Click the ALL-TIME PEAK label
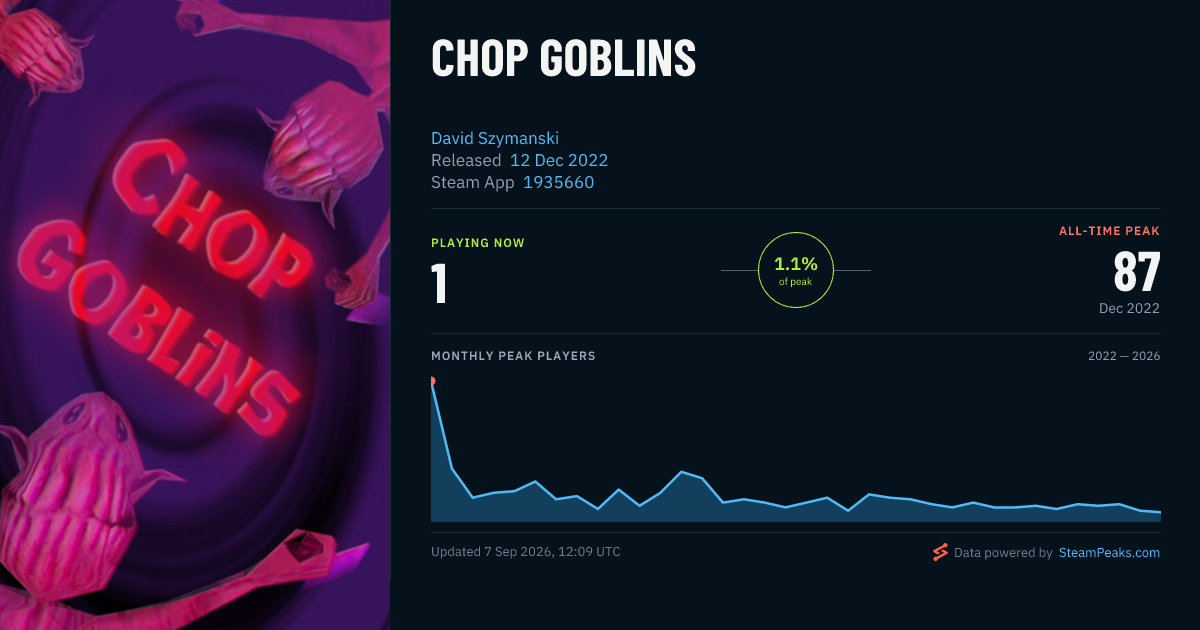Viewport: 1200px width, 630px height. tap(1109, 231)
